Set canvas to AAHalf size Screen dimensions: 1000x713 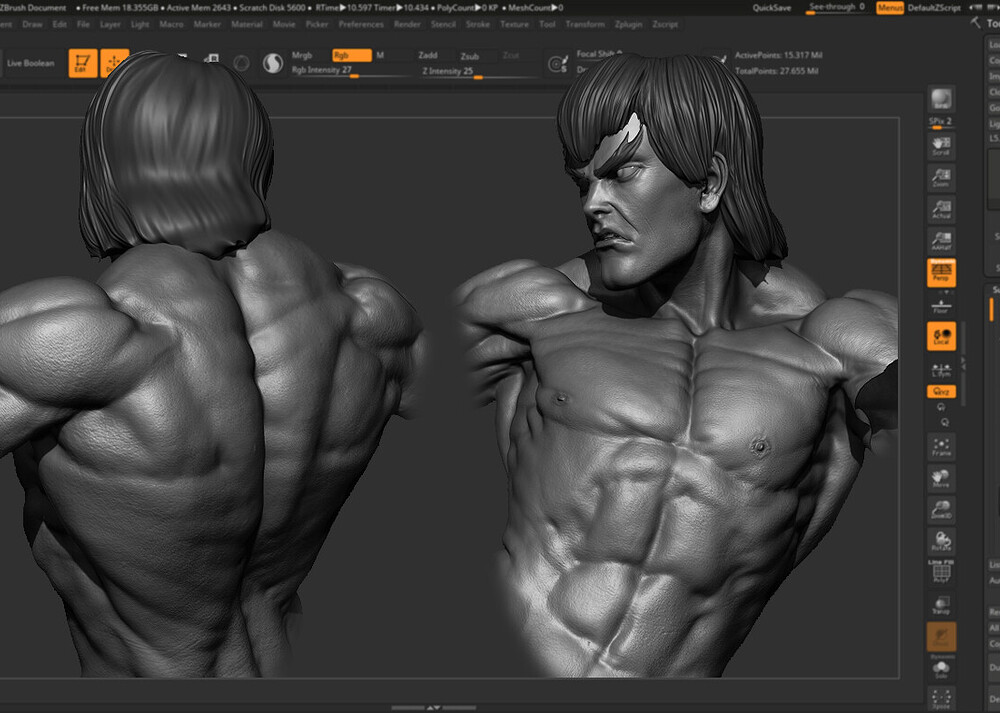(x=941, y=240)
